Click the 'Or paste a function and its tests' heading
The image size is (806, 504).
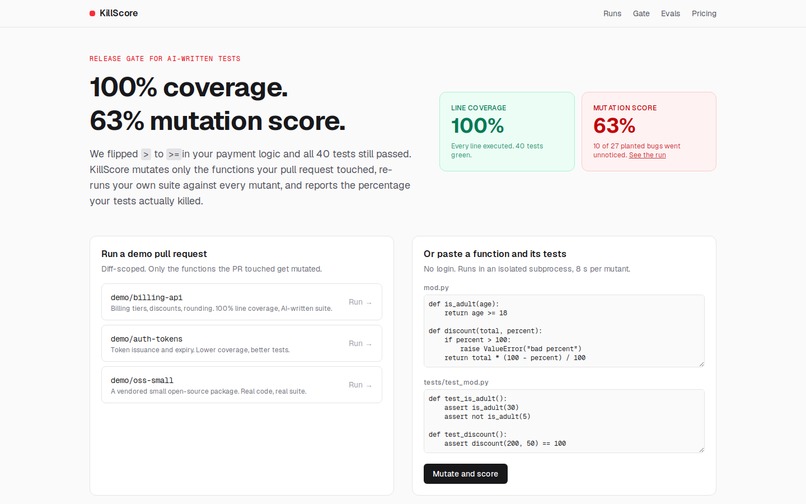[495, 254]
